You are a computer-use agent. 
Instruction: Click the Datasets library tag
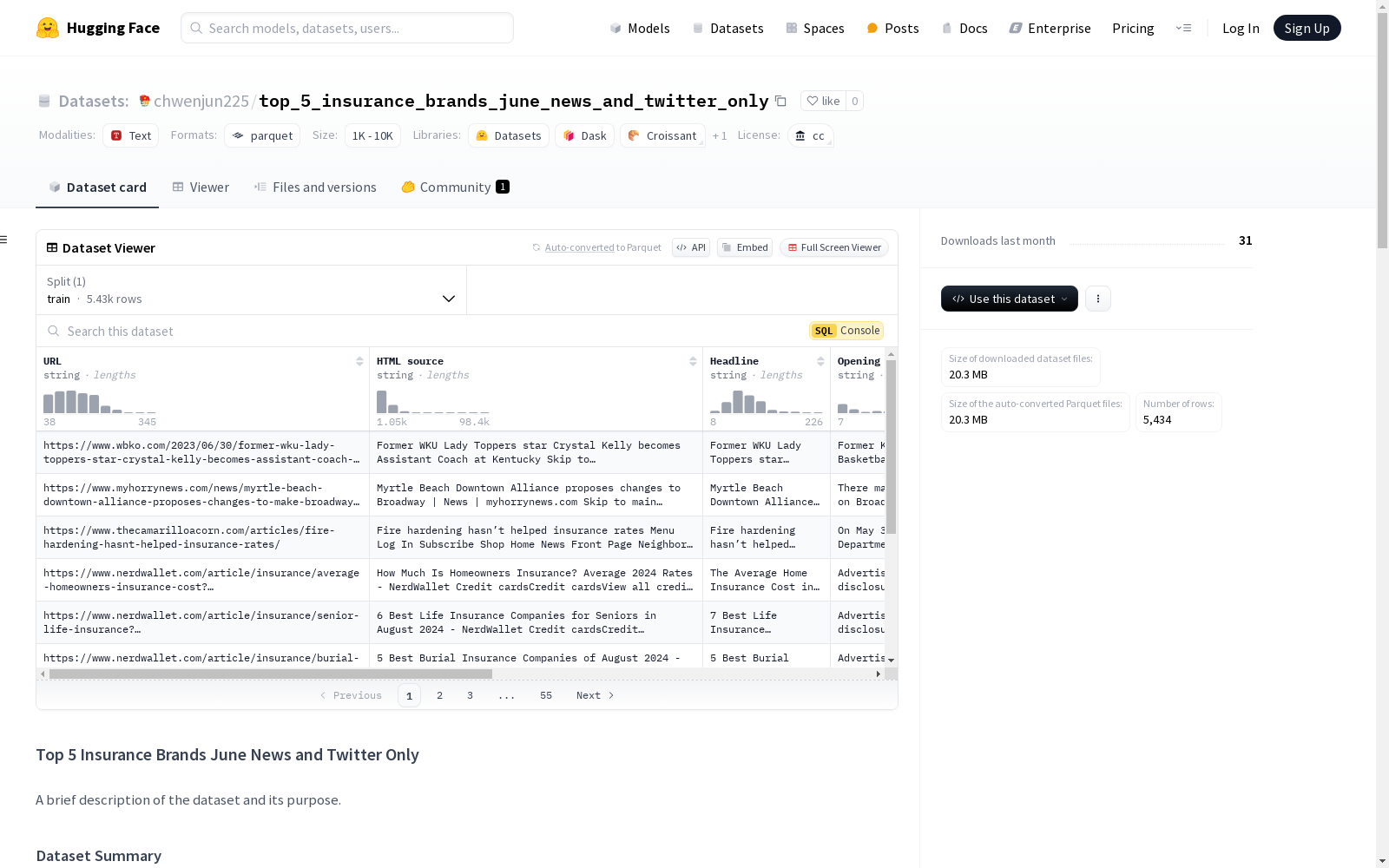(509, 135)
